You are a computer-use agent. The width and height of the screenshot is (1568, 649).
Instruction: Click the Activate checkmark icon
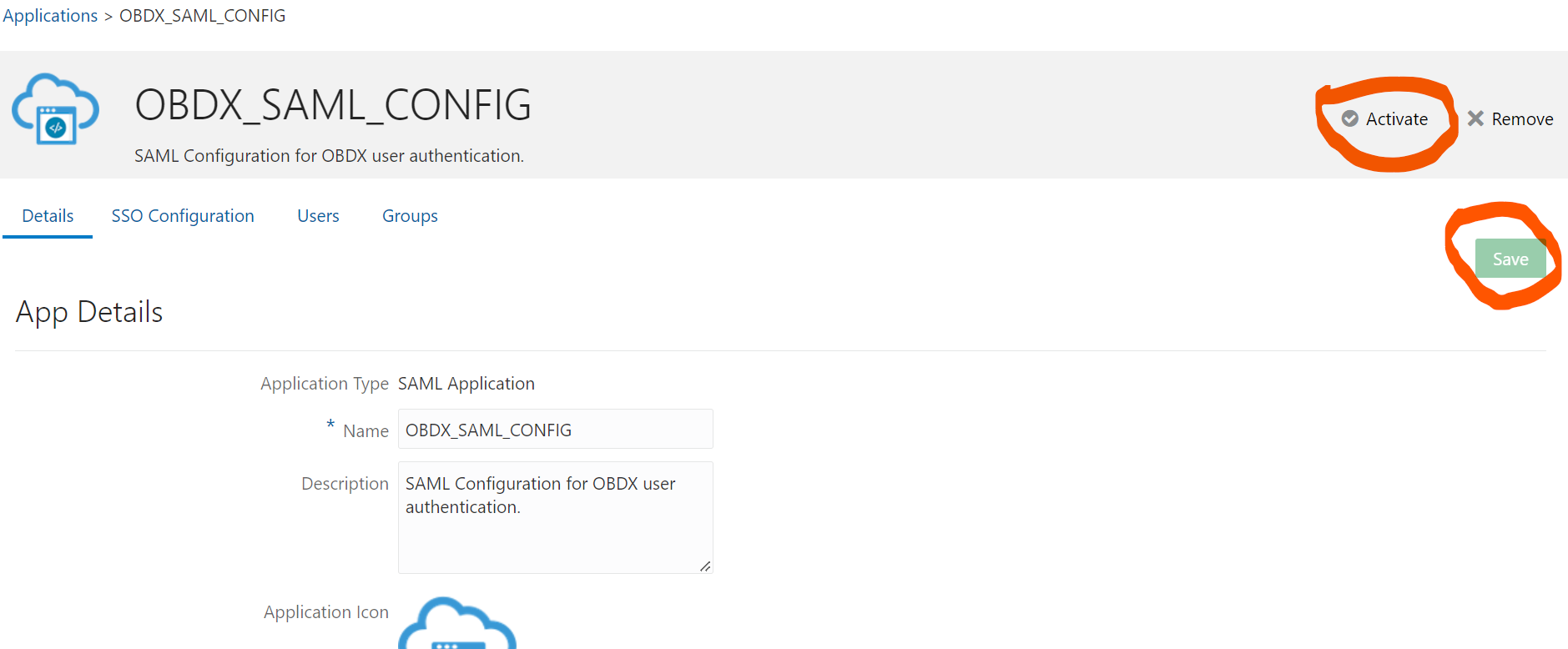point(1349,118)
